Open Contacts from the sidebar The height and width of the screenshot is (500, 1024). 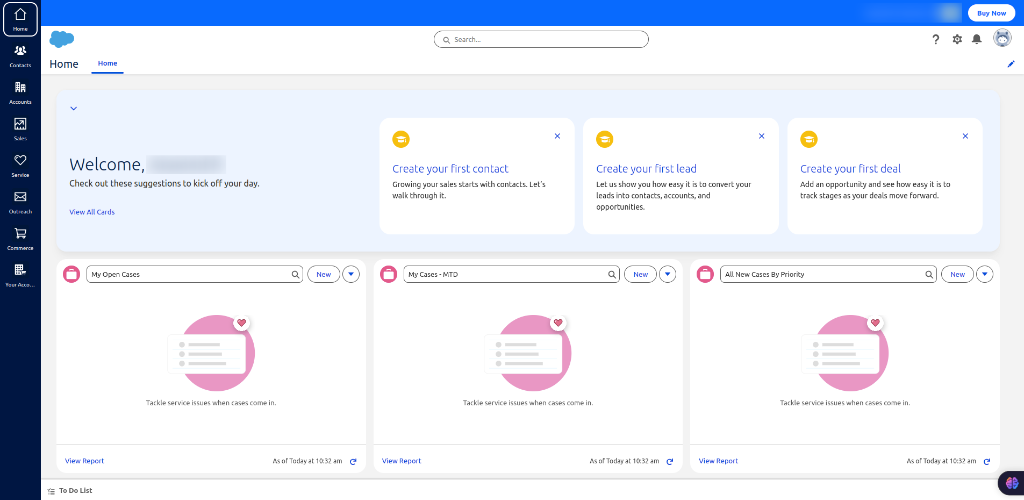[20, 55]
